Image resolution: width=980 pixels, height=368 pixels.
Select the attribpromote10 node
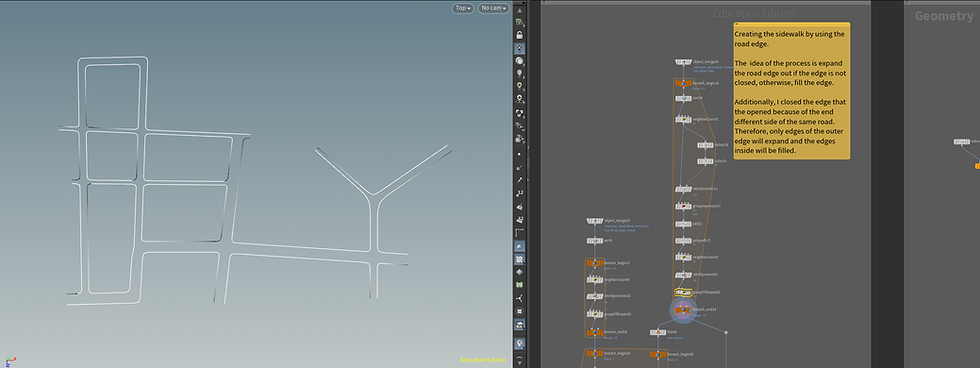point(595,296)
